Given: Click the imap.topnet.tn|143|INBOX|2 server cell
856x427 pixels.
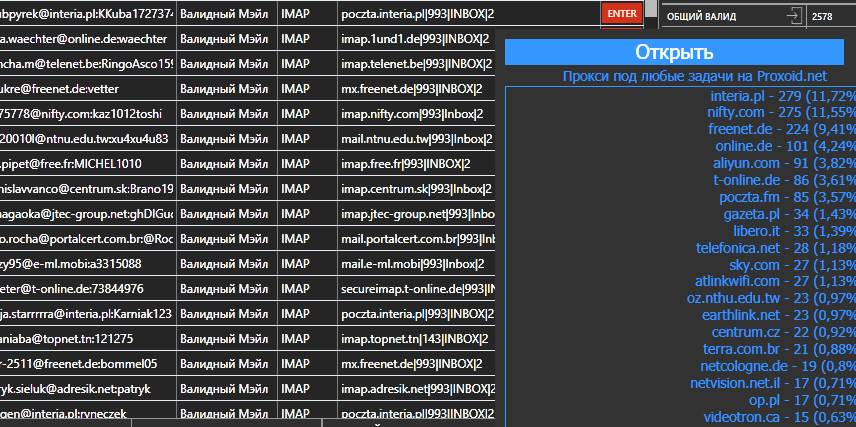Looking at the screenshot, I should 416,339.
